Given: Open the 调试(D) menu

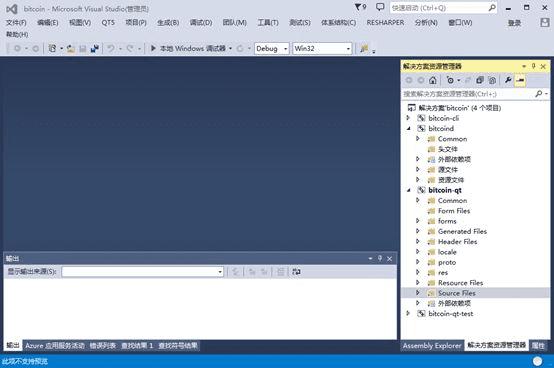Looking at the screenshot, I should pyautogui.click(x=201, y=23).
